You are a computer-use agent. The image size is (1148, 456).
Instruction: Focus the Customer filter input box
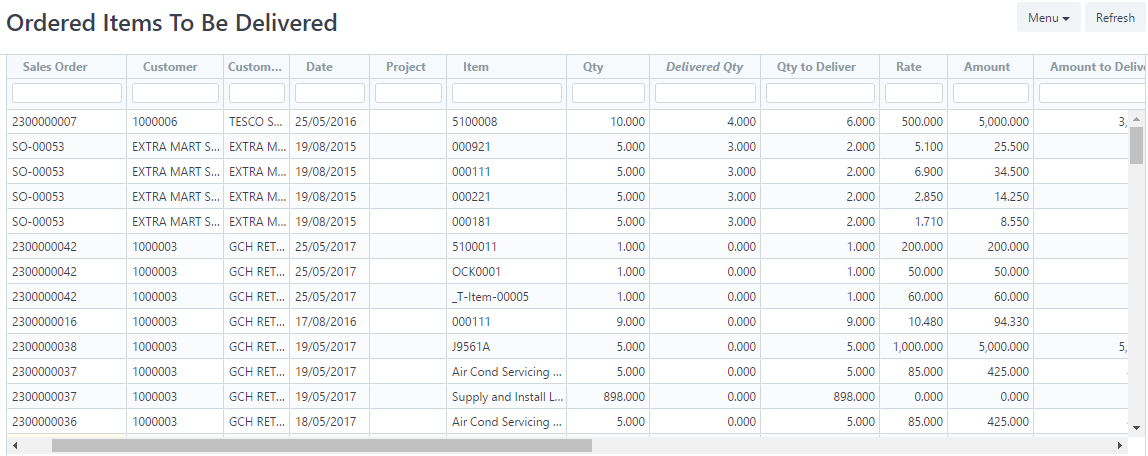point(175,93)
